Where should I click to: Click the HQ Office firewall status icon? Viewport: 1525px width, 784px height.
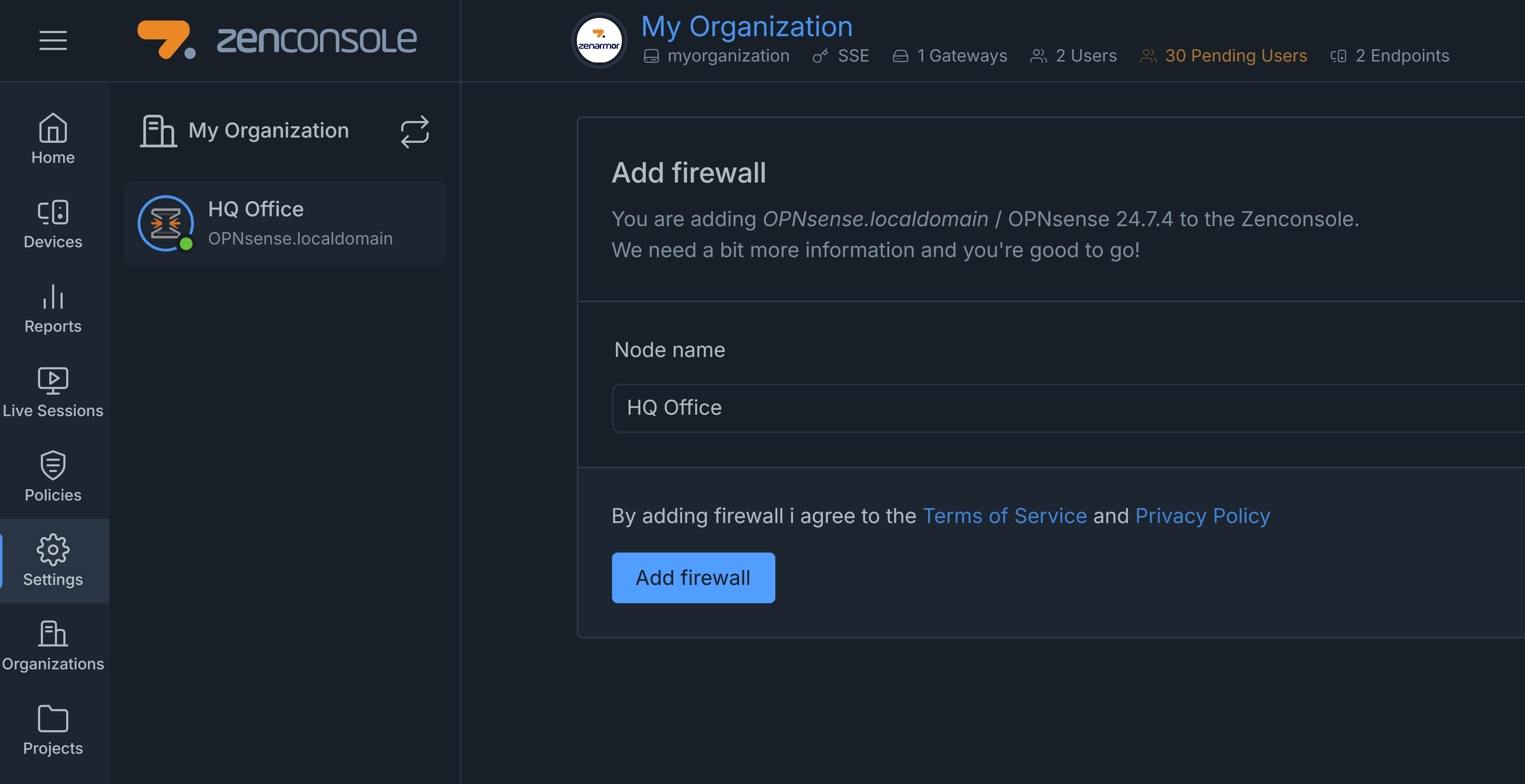click(x=166, y=223)
